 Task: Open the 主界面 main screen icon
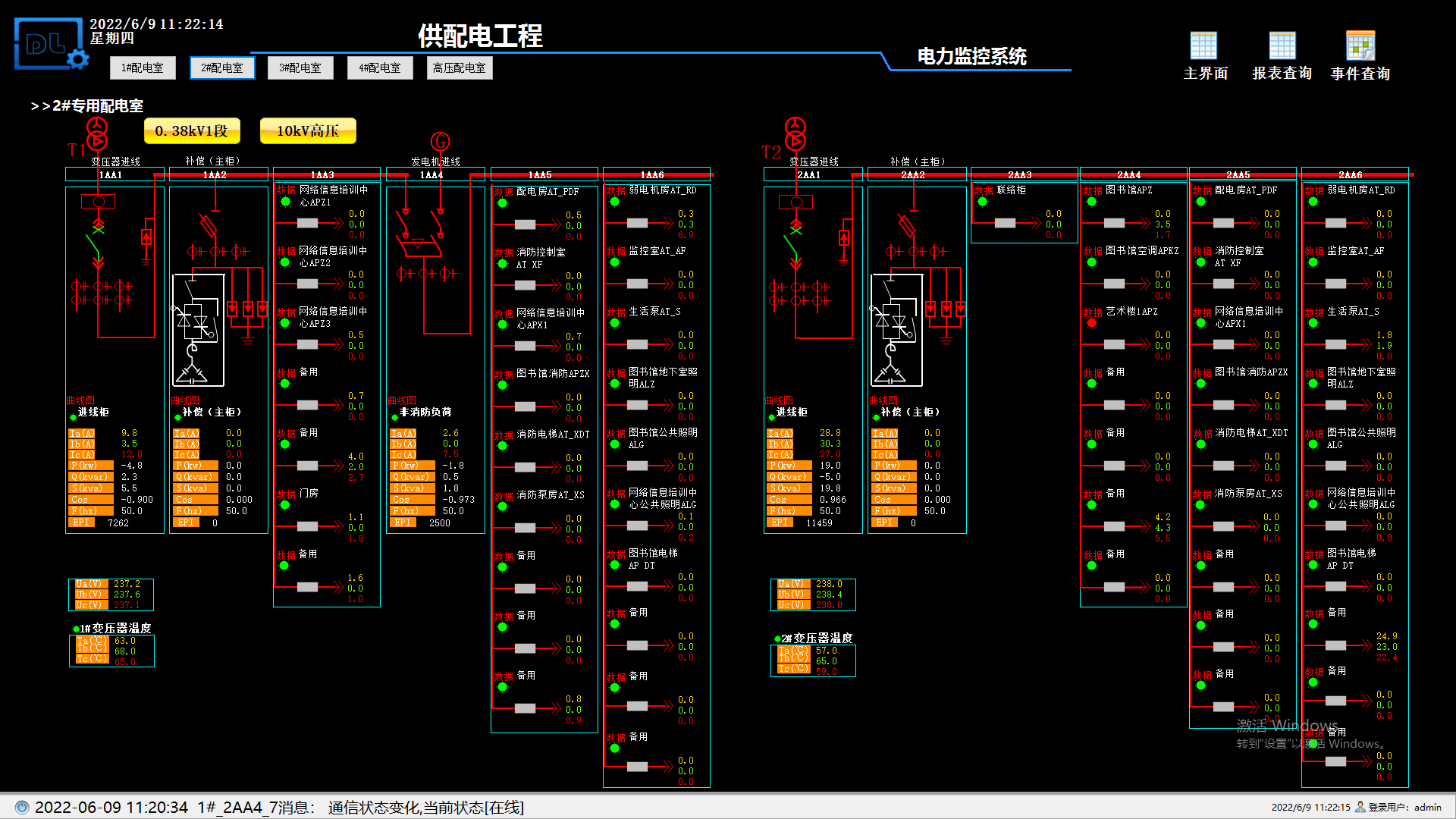coord(1203,46)
